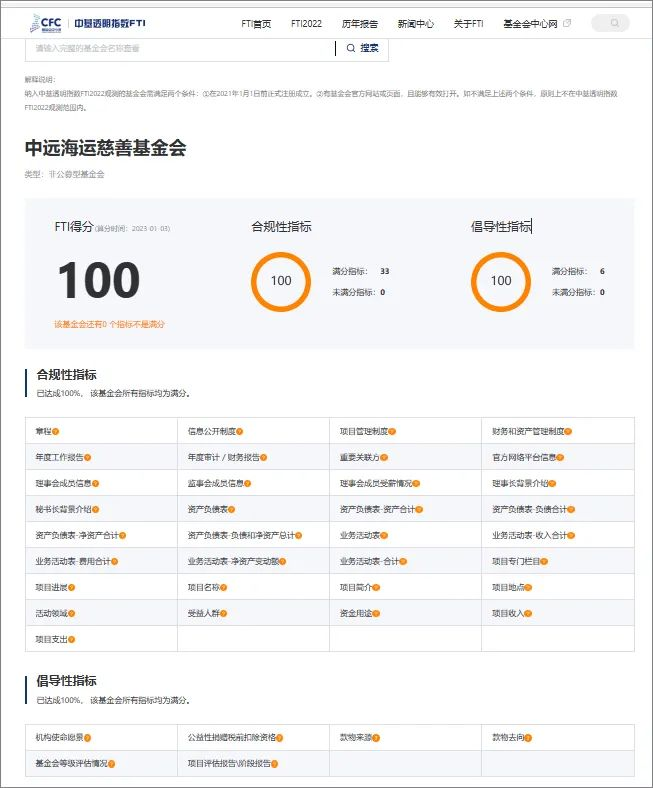This screenshot has width=653, height=788.
Task: Click the 倡导性指标 score ring showing 100
Action: pos(501,281)
